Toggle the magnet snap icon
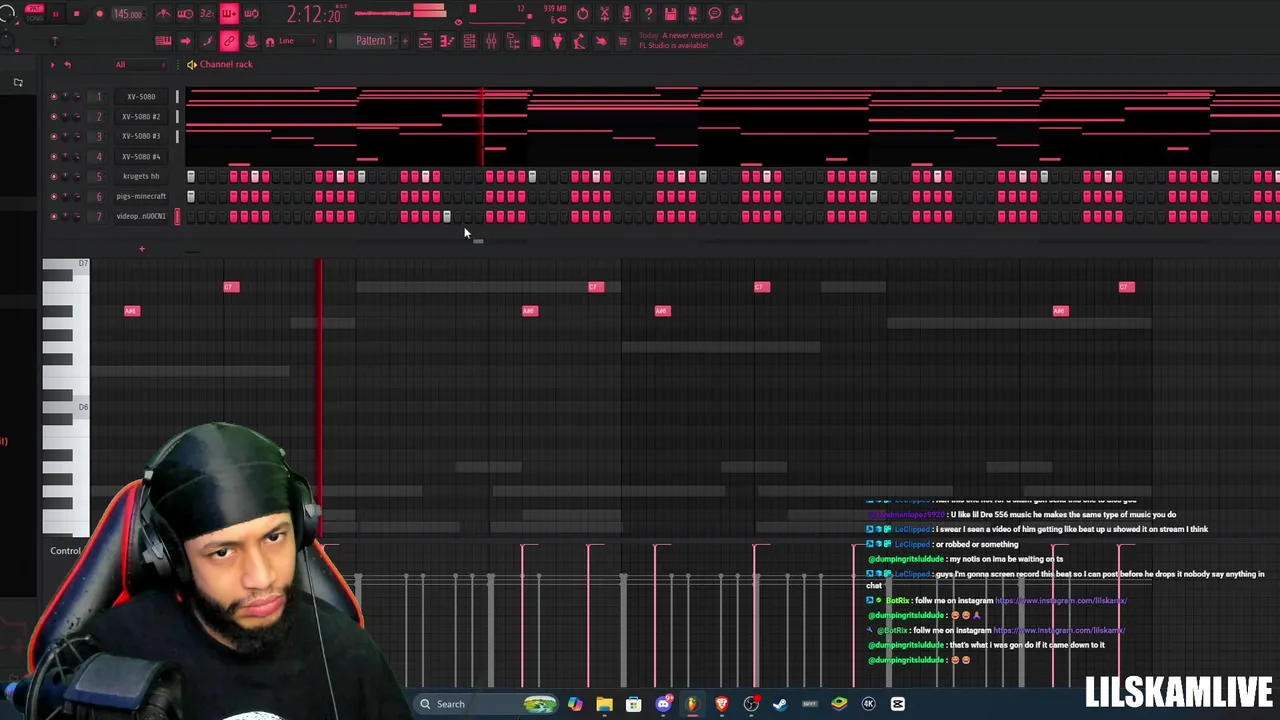1280x720 pixels. click(x=270, y=41)
